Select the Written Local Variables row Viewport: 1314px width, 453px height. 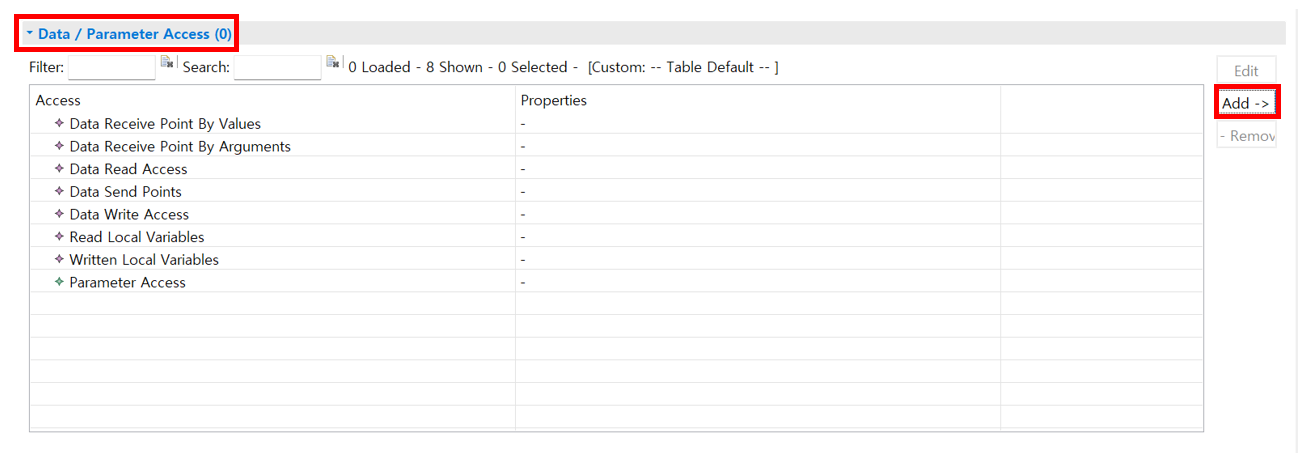coord(143,260)
